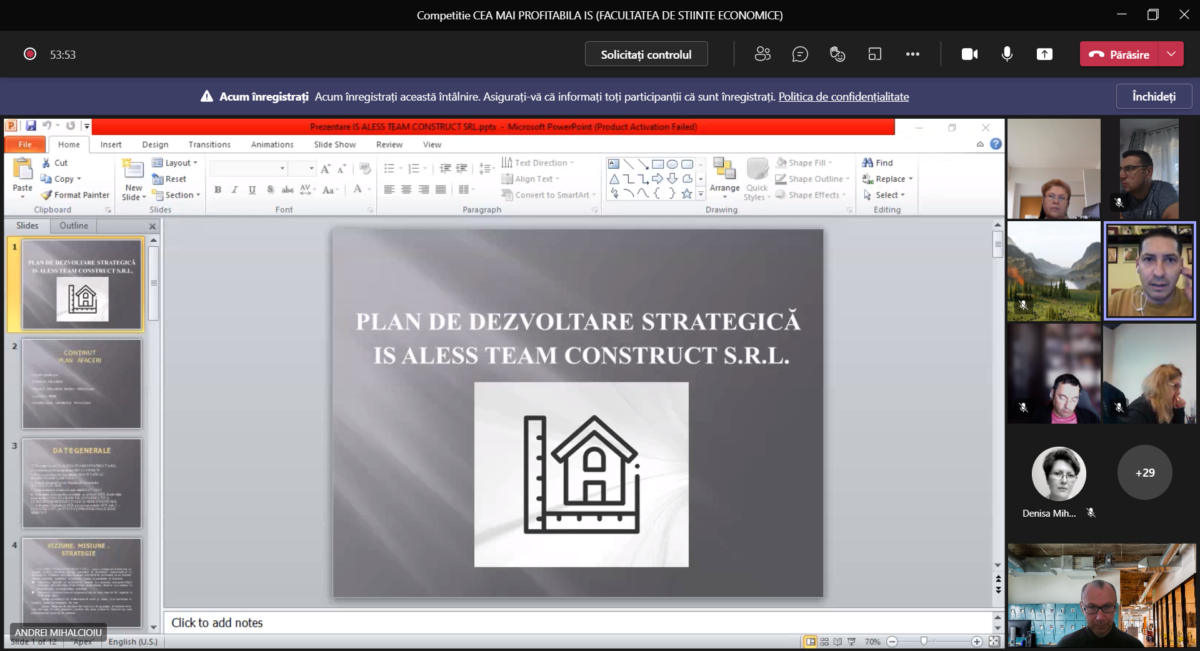Open the meeting chat panel
The height and width of the screenshot is (651, 1200).
click(x=800, y=54)
